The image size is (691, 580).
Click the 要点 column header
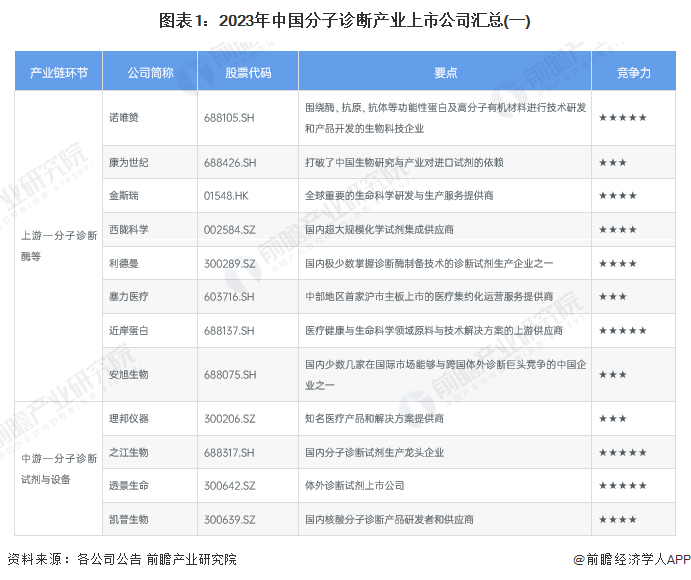tap(445, 71)
